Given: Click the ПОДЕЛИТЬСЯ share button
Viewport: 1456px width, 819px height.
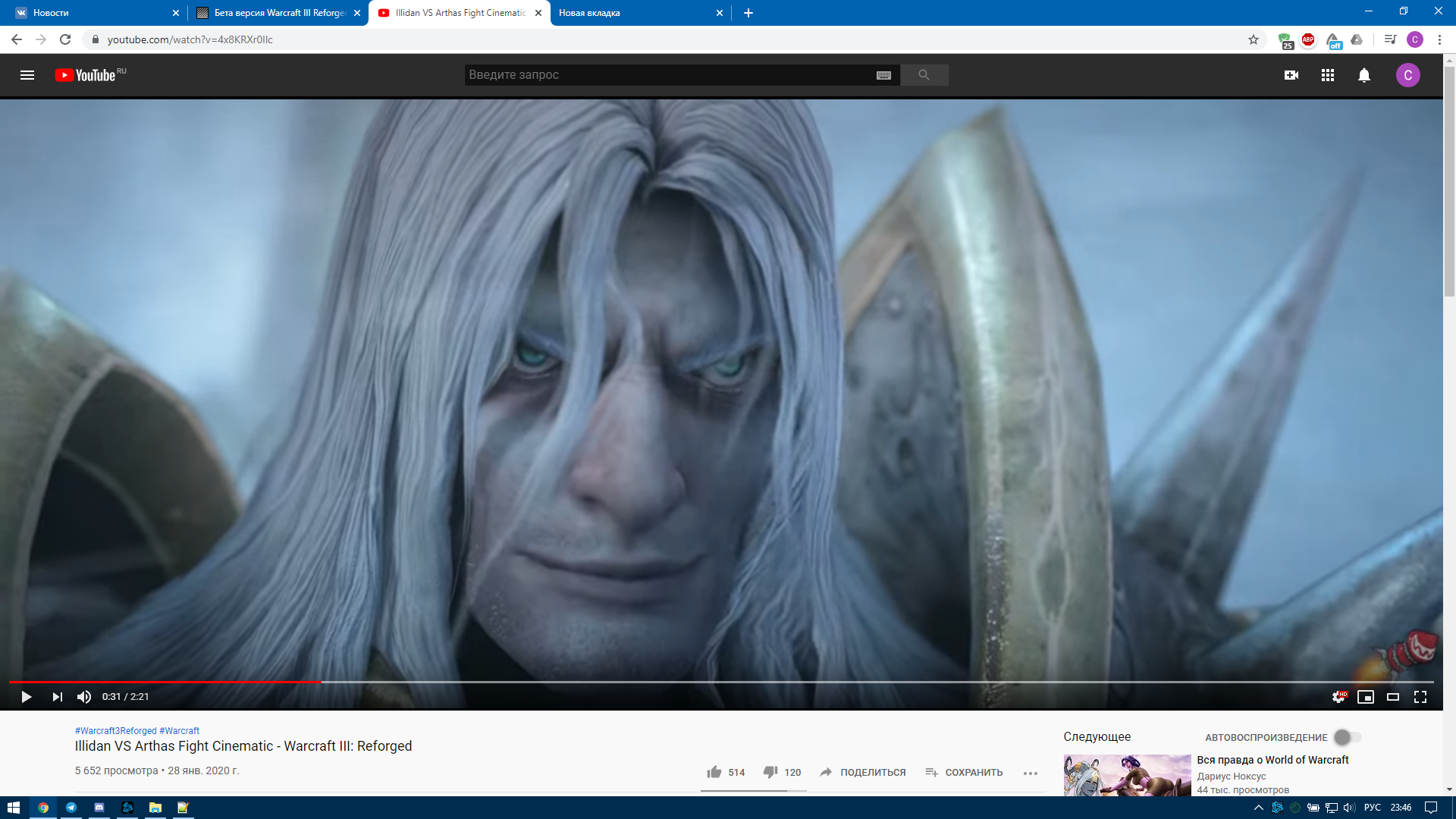Looking at the screenshot, I should pos(862,772).
